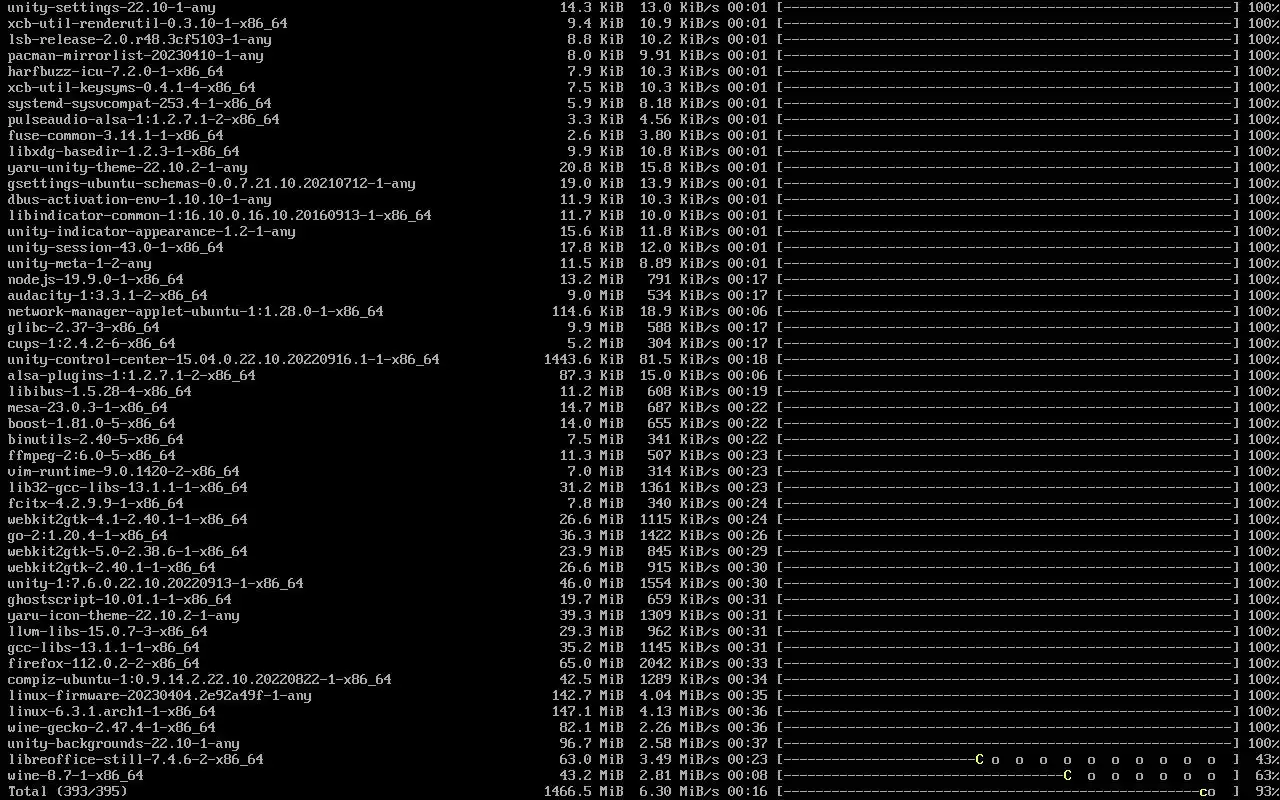This screenshot has height=800, width=1280.
Task: Click the wine-gecko-2.47.4-1-x86_64 entry
Action: tap(112, 727)
